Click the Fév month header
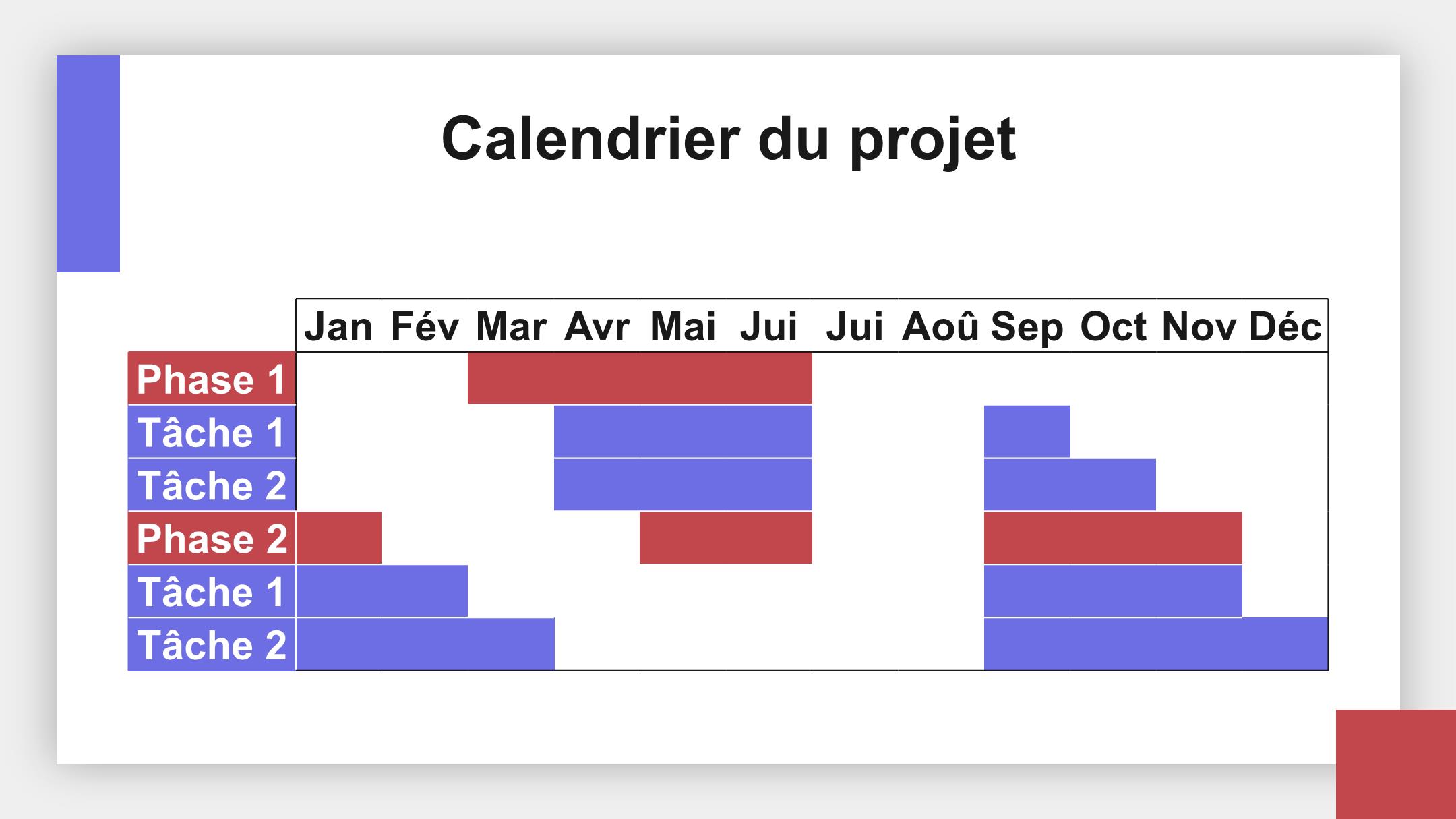 (x=425, y=326)
